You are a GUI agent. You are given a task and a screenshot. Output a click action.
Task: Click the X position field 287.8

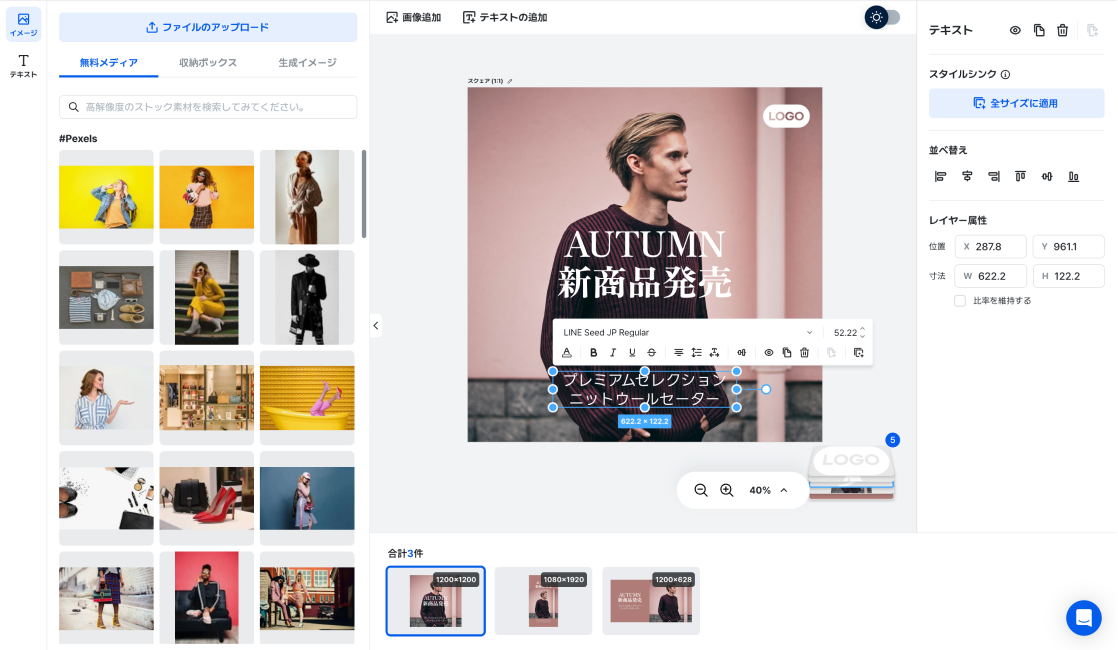990,247
